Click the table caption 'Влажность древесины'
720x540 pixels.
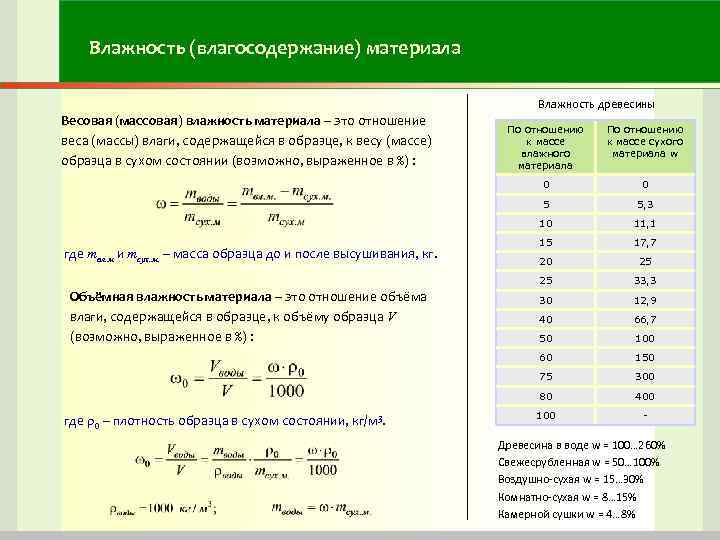[596, 105]
